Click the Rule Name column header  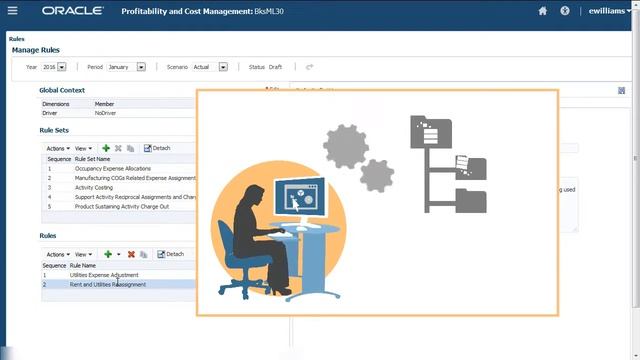(x=83, y=265)
